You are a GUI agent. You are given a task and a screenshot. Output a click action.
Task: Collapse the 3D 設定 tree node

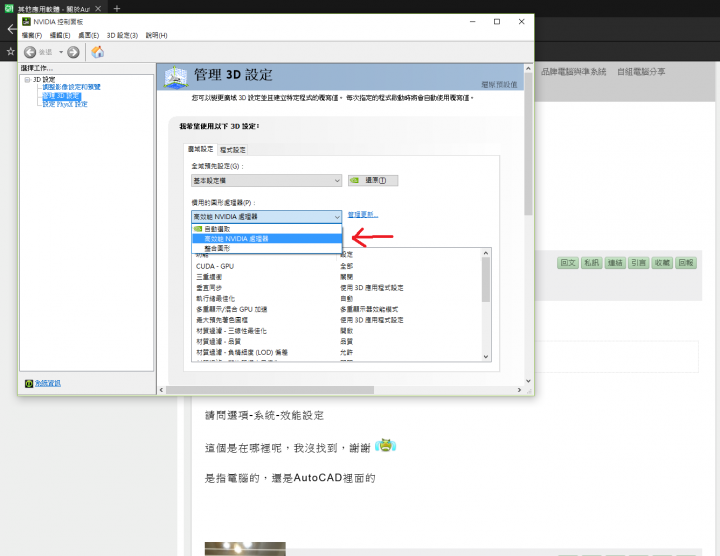click(27, 79)
